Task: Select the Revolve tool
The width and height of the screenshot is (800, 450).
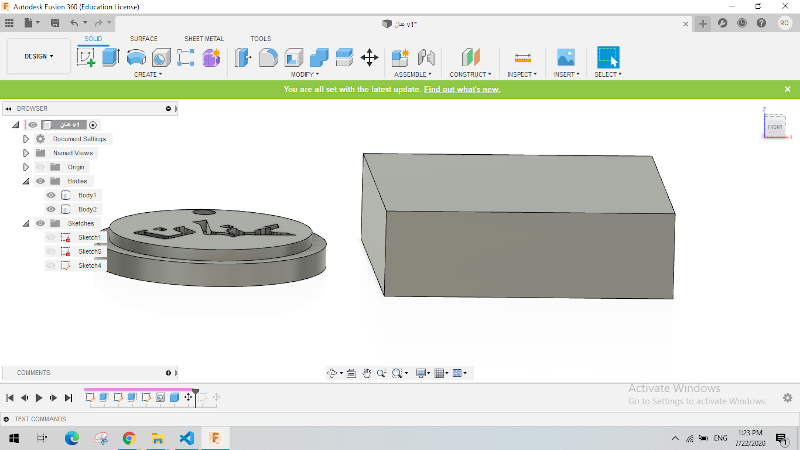Action: tap(136, 57)
